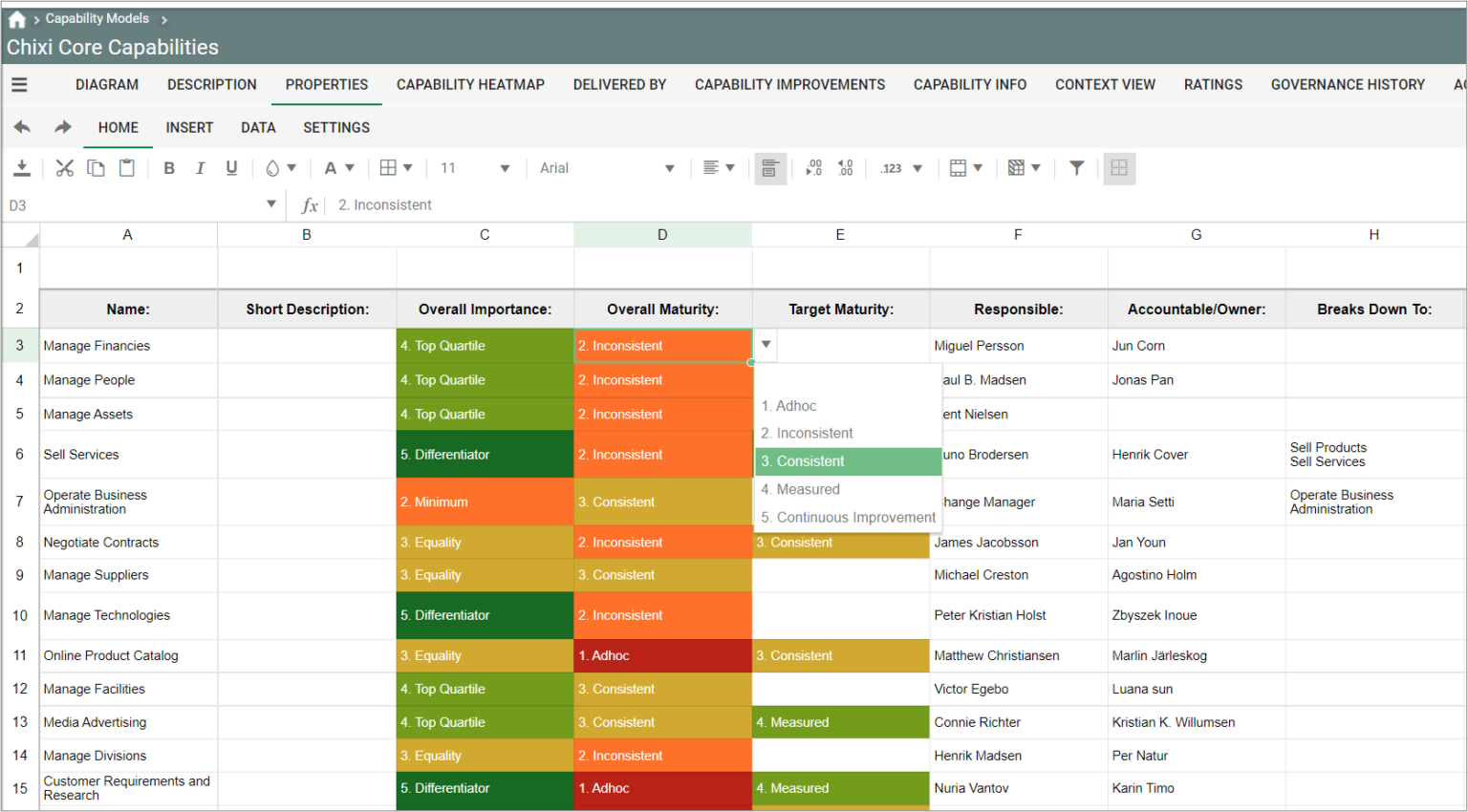
Task: Select '4. Measured' from the maturity list
Action: click(x=800, y=489)
